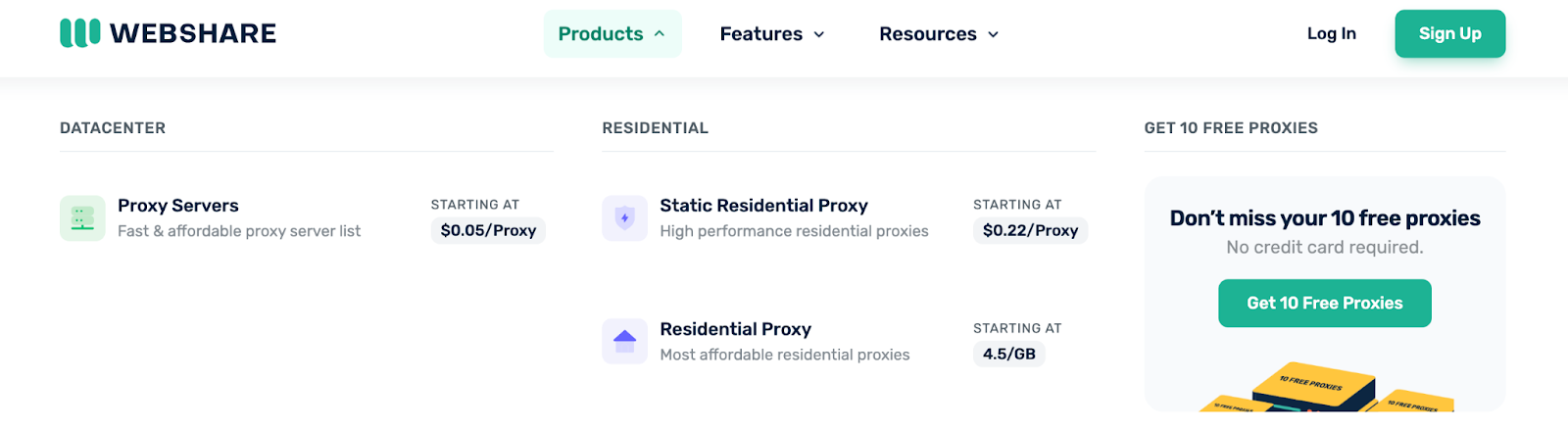Click the DATACENTER section heading
Viewport: 1568px width, 429px height.
point(113,128)
